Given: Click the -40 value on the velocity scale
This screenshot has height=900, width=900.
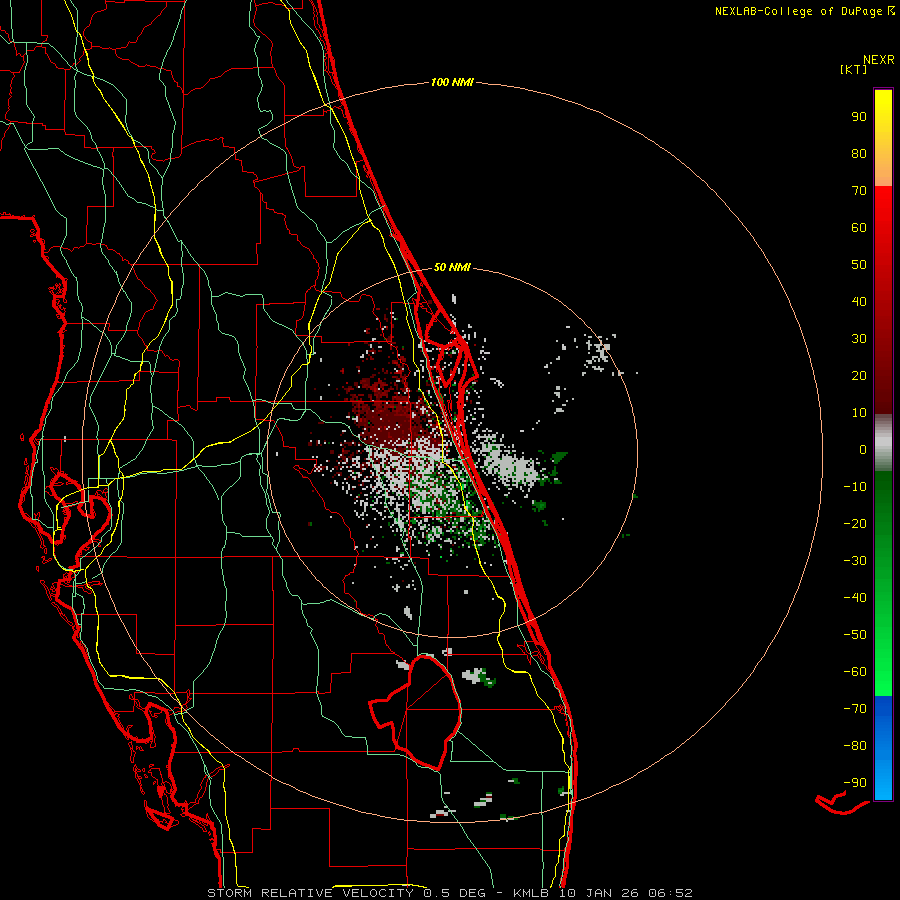Looking at the screenshot, I should [x=855, y=598].
